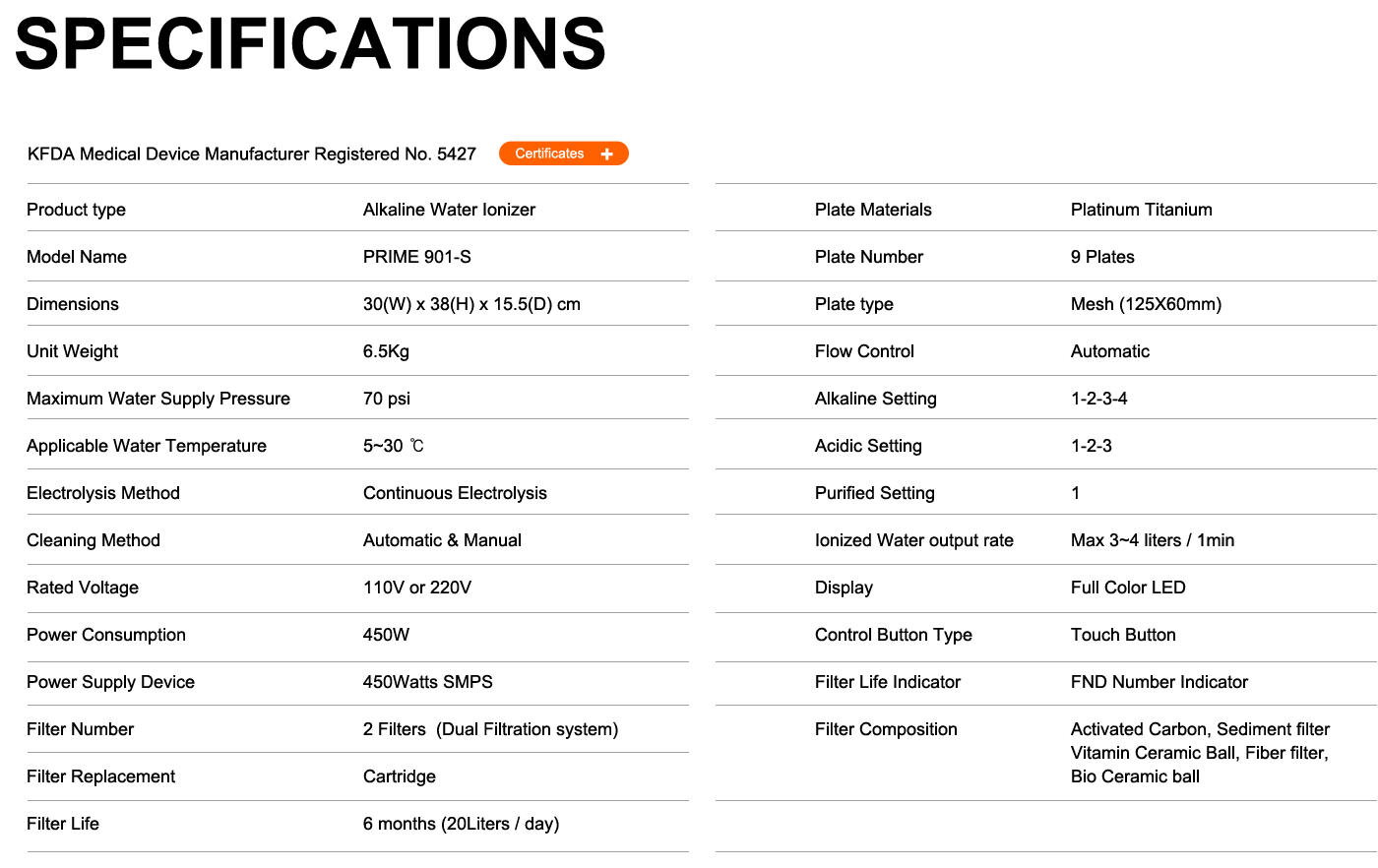Click the Full Color LED display value
The height and width of the screenshot is (868, 1378).
(1128, 588)
